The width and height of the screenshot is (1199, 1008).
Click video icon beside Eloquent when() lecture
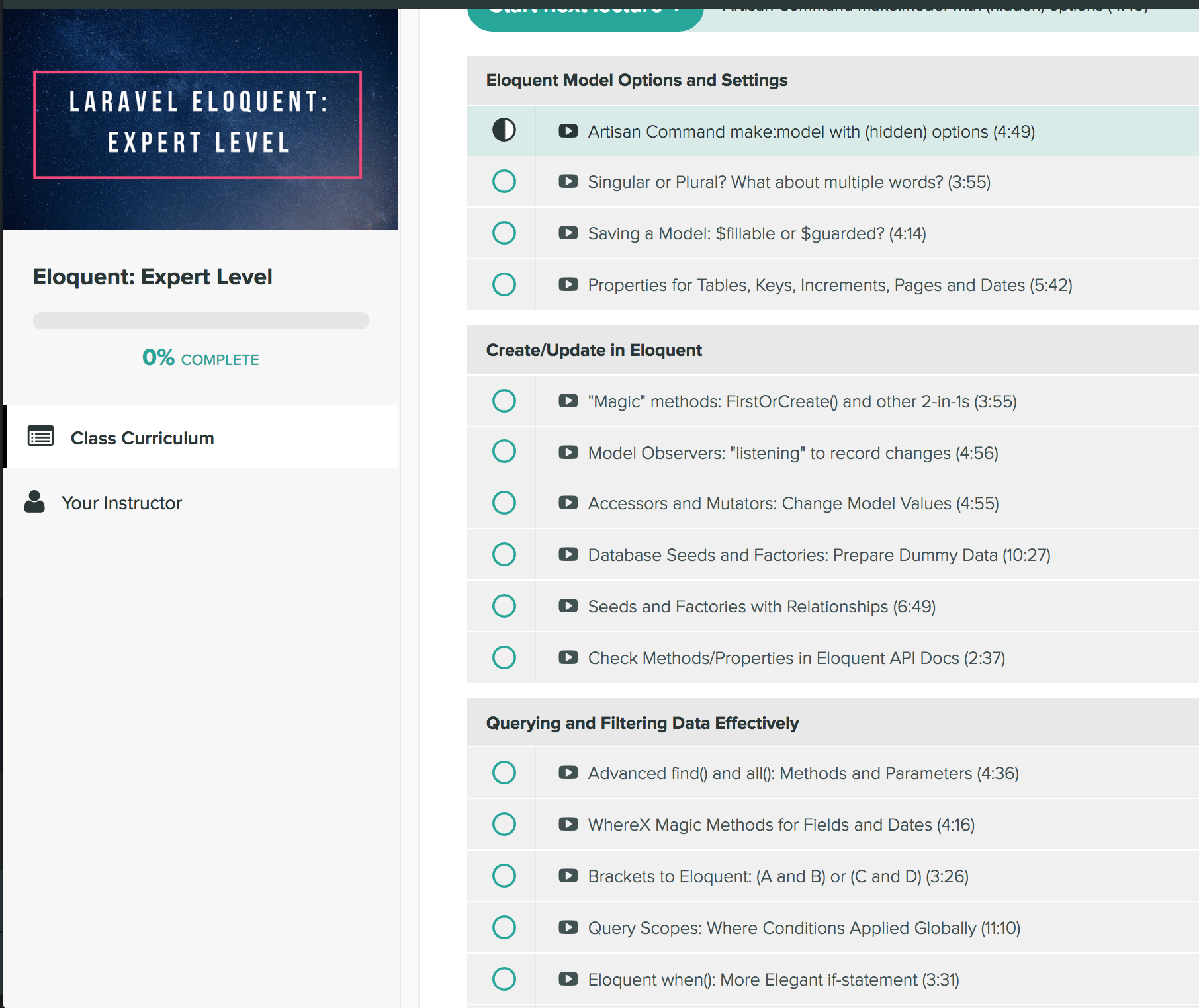568,979
